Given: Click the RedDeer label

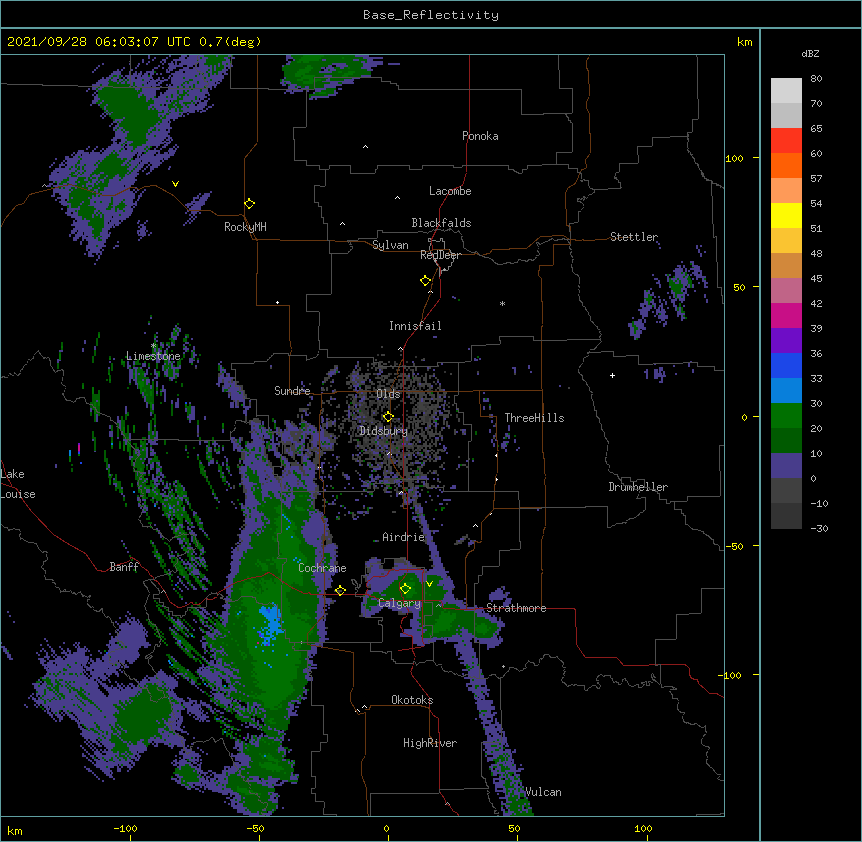Looking at the screenshot, I should (x=440, y=255).
